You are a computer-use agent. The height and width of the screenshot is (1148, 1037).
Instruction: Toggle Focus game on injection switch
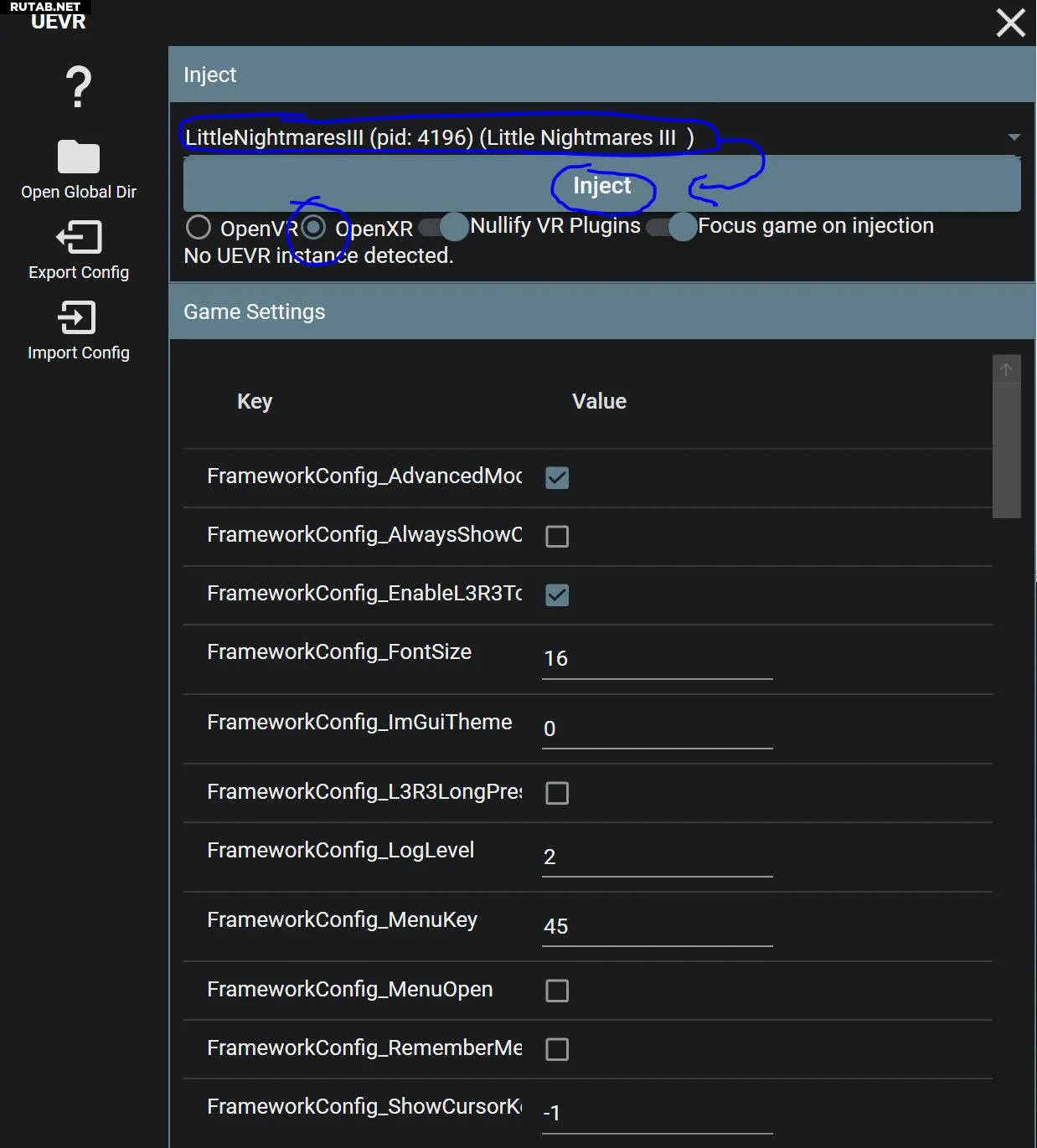point(672,227)
